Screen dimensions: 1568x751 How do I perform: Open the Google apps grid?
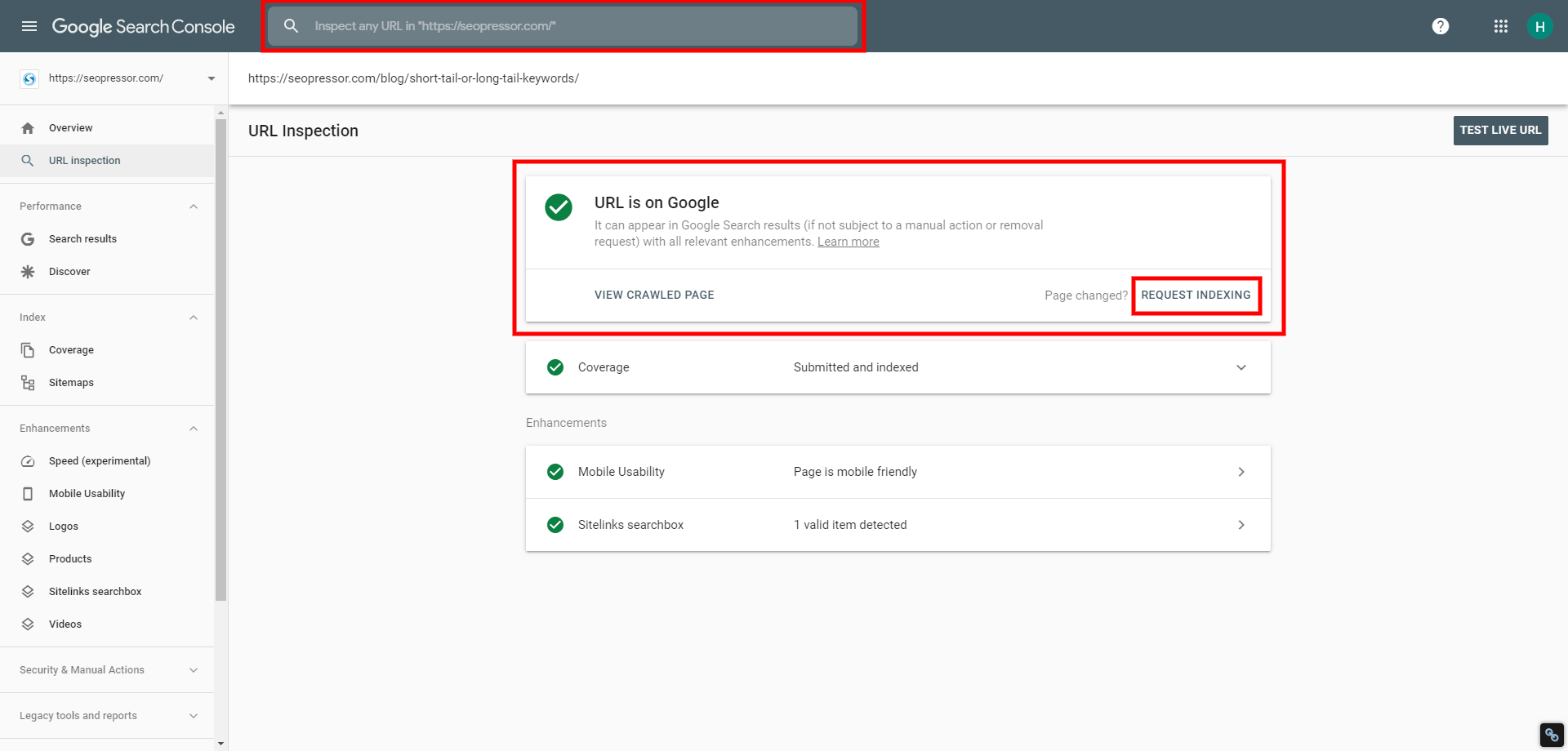pyautogui.click(x=1501, y=26)
